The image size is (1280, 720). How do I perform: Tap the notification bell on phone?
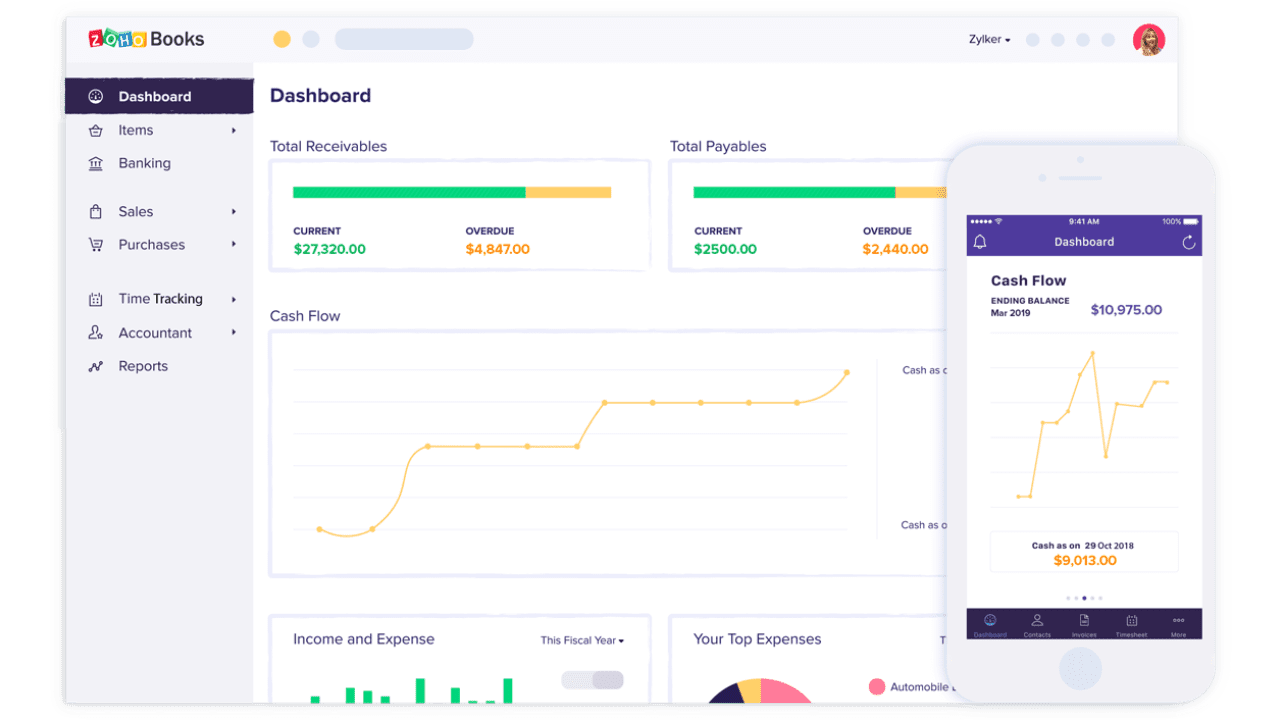click(980, 242)
